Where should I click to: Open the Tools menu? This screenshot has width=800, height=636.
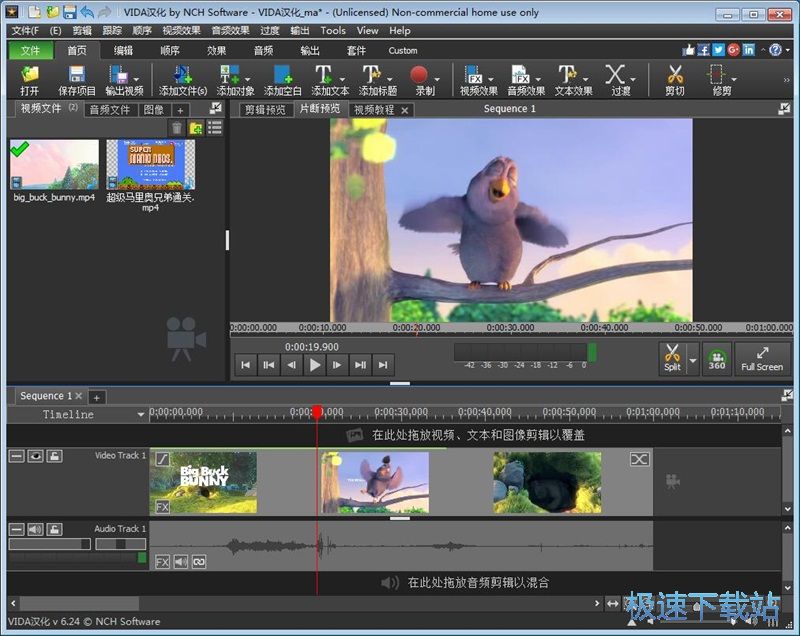(x=333, y=30)
